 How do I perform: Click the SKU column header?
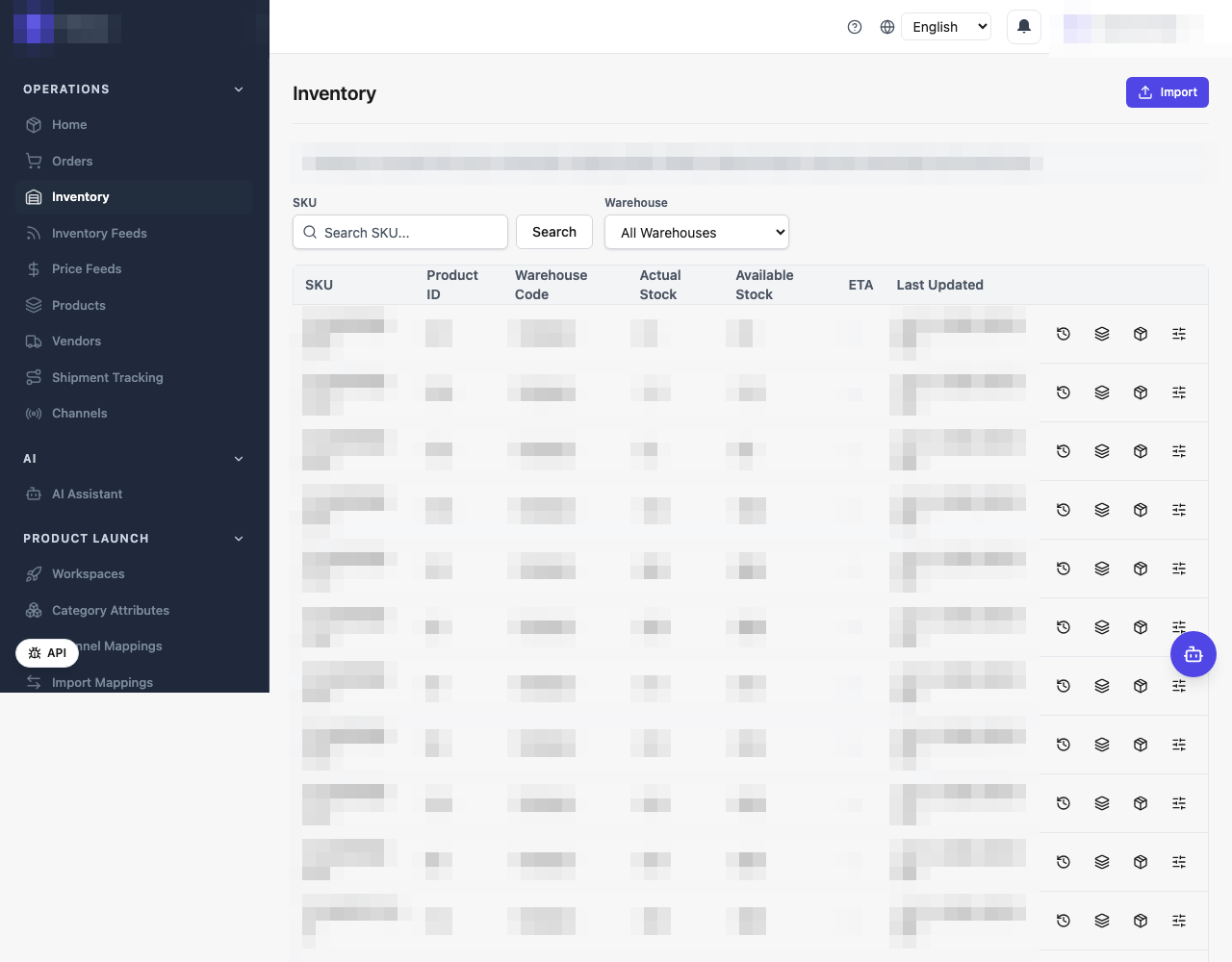click(x=320, y=285)
